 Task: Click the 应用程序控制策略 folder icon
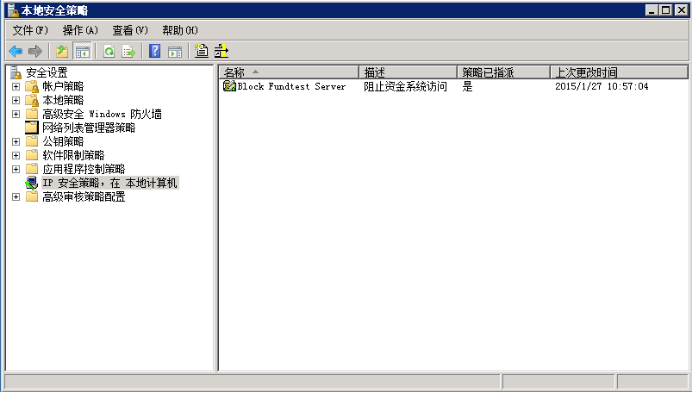point(32,168)
